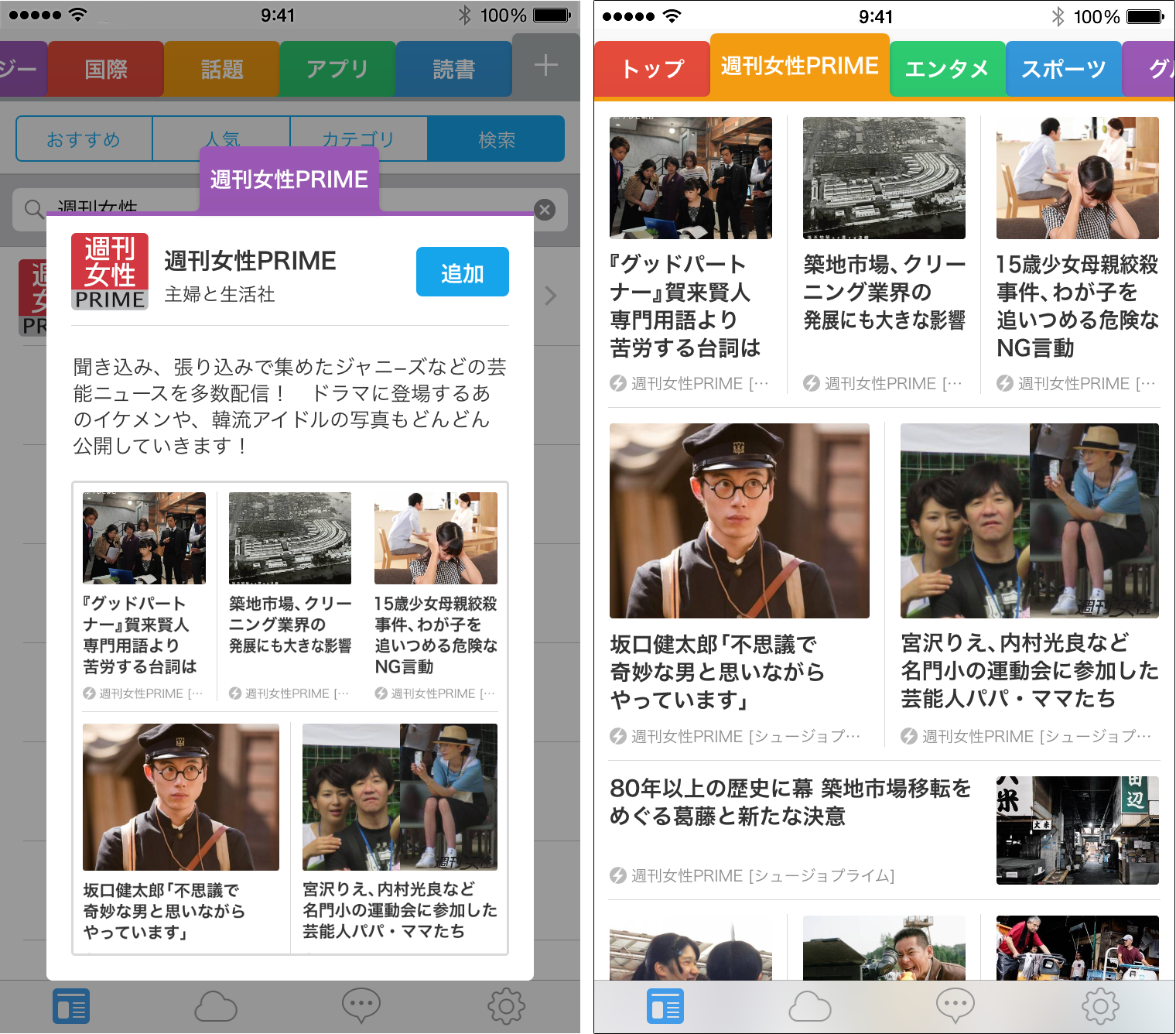Image resolution: width=1176 pixels, height=1034 pixels.
Task: Expand the search result row chevron
Action: pos(551,296)
